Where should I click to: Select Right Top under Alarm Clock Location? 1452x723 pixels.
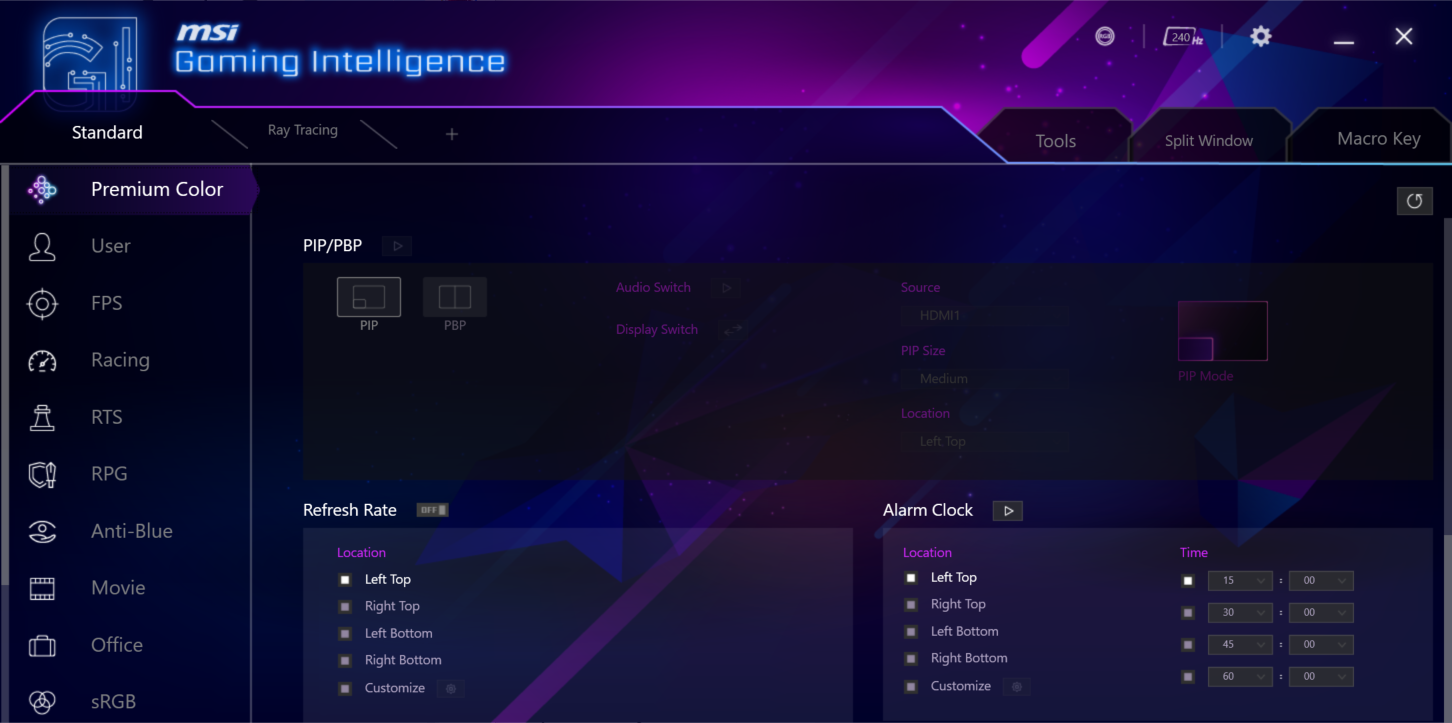coord(945,604)
